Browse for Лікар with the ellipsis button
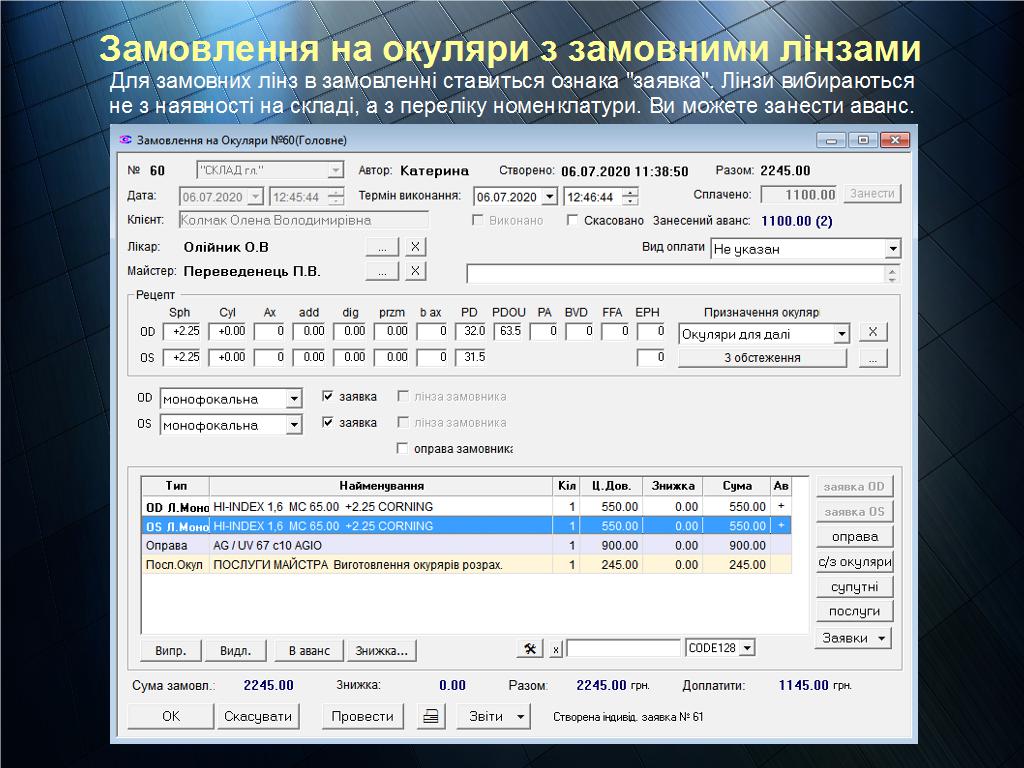 point(382,247)
